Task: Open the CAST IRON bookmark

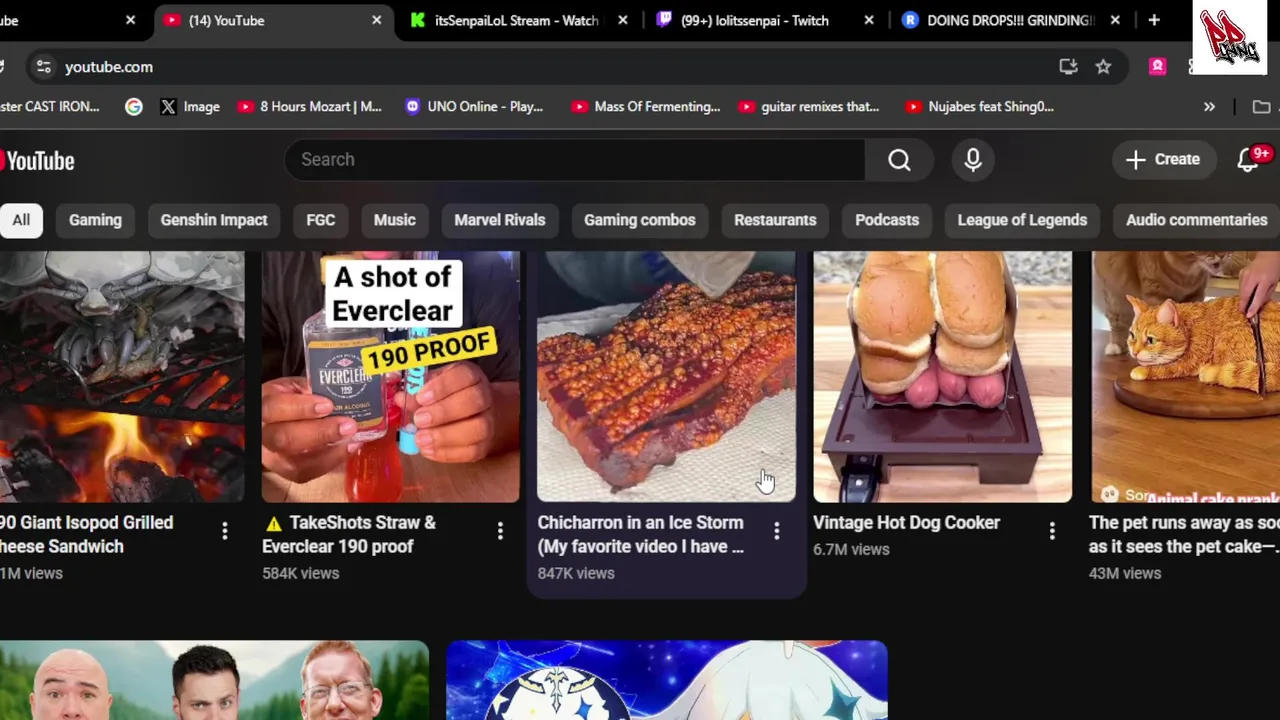Action: coord(50,106)
